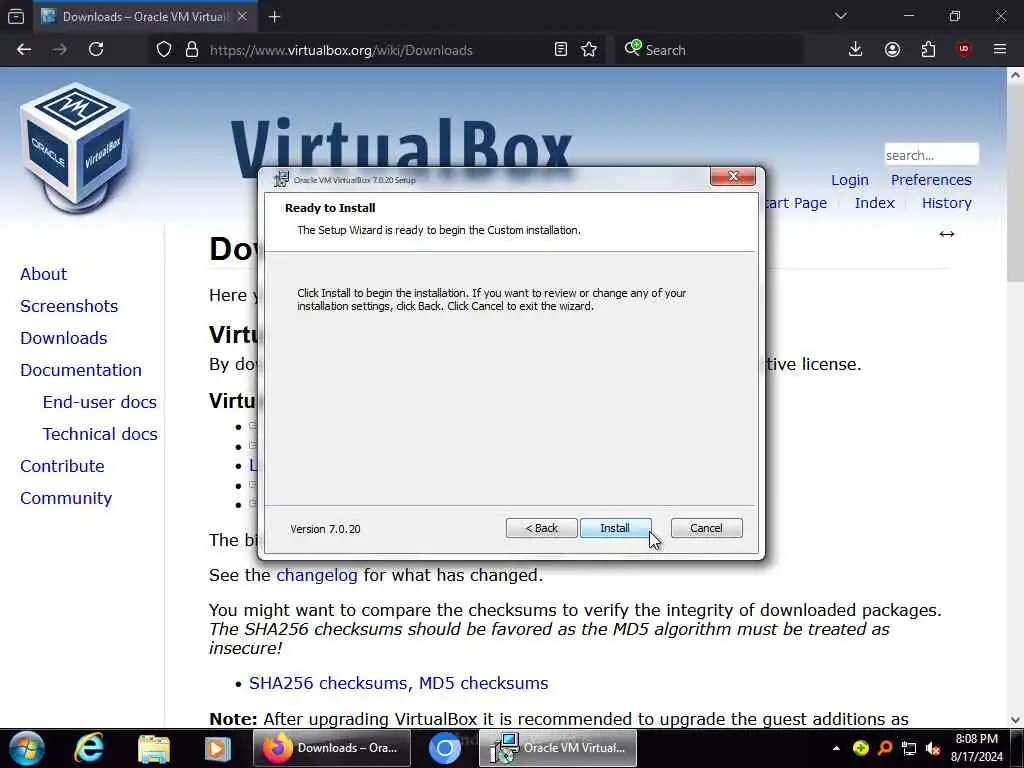Image resolution: width=1024 pixels, height=768 pixels.
Task: Toggle reader view icon in address bar
Action: pyautogui.click(x=560, y=50)
